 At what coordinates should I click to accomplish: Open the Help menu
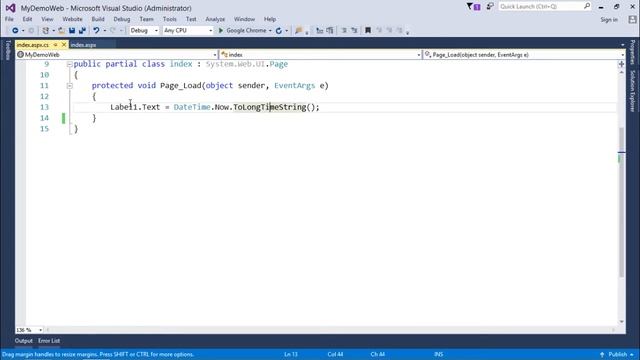[x=270, y=19]
